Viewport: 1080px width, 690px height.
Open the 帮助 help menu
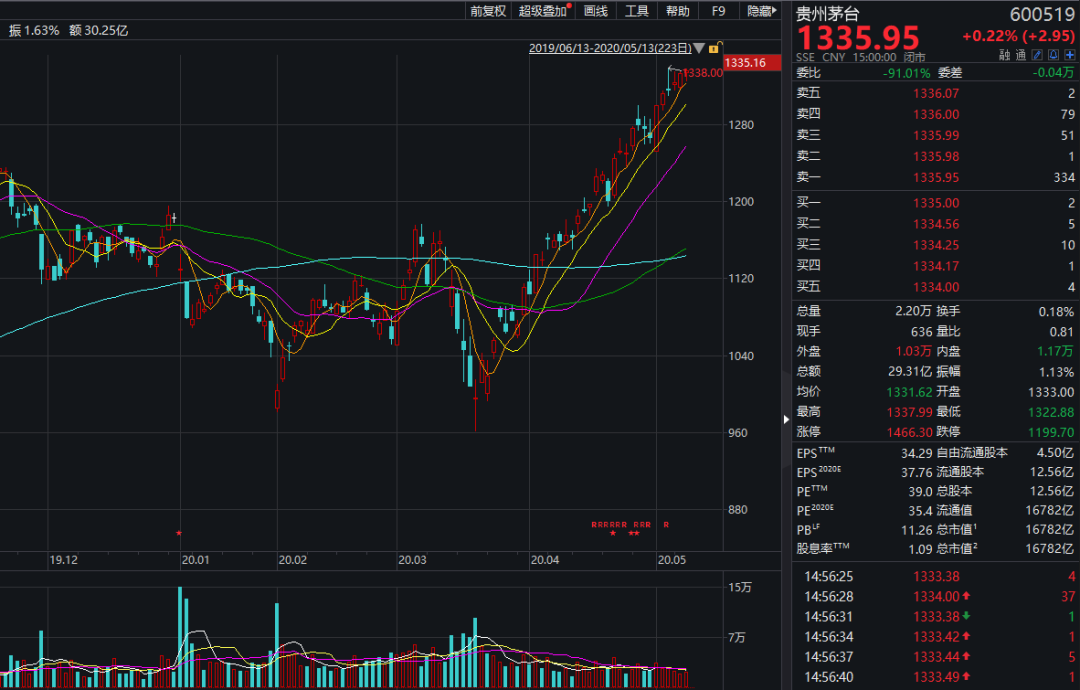pos(678,11)
